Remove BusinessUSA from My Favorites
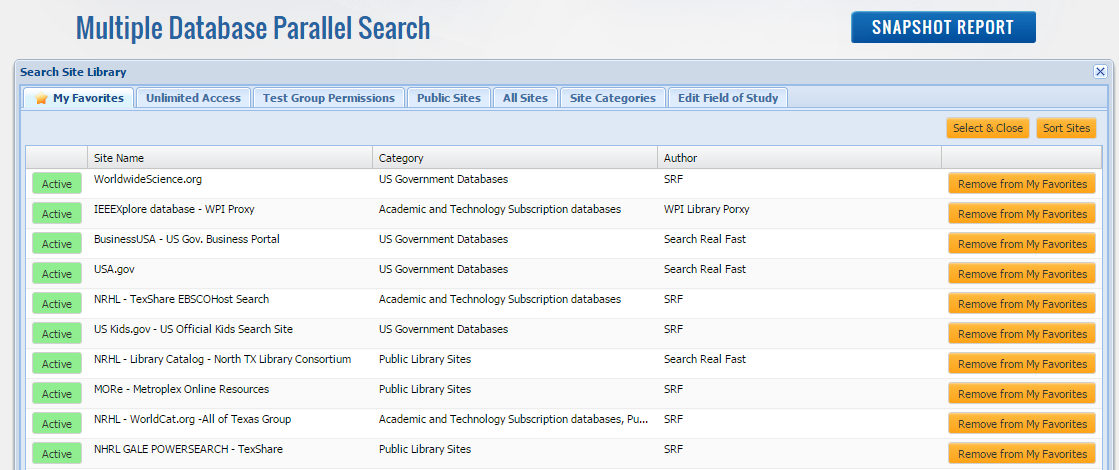 coord(1022,244)
